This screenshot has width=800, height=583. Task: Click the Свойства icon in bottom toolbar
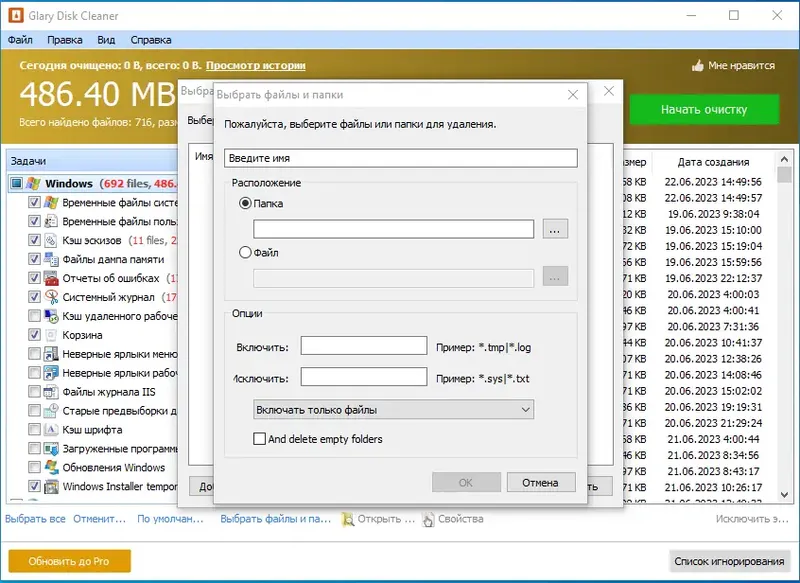428,519
